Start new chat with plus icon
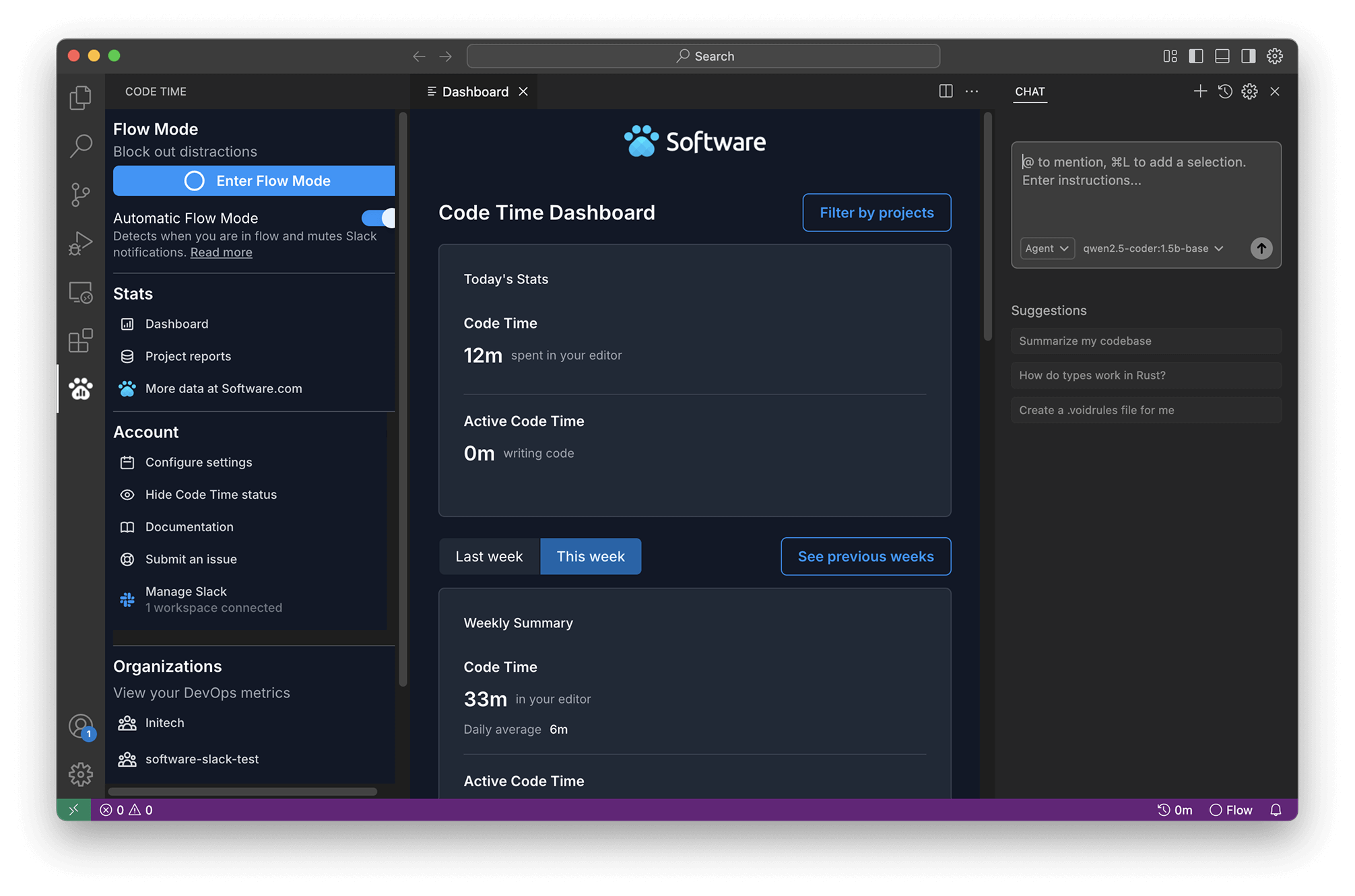Screen dimensions: 1355x896 (x=1199, y=92)
